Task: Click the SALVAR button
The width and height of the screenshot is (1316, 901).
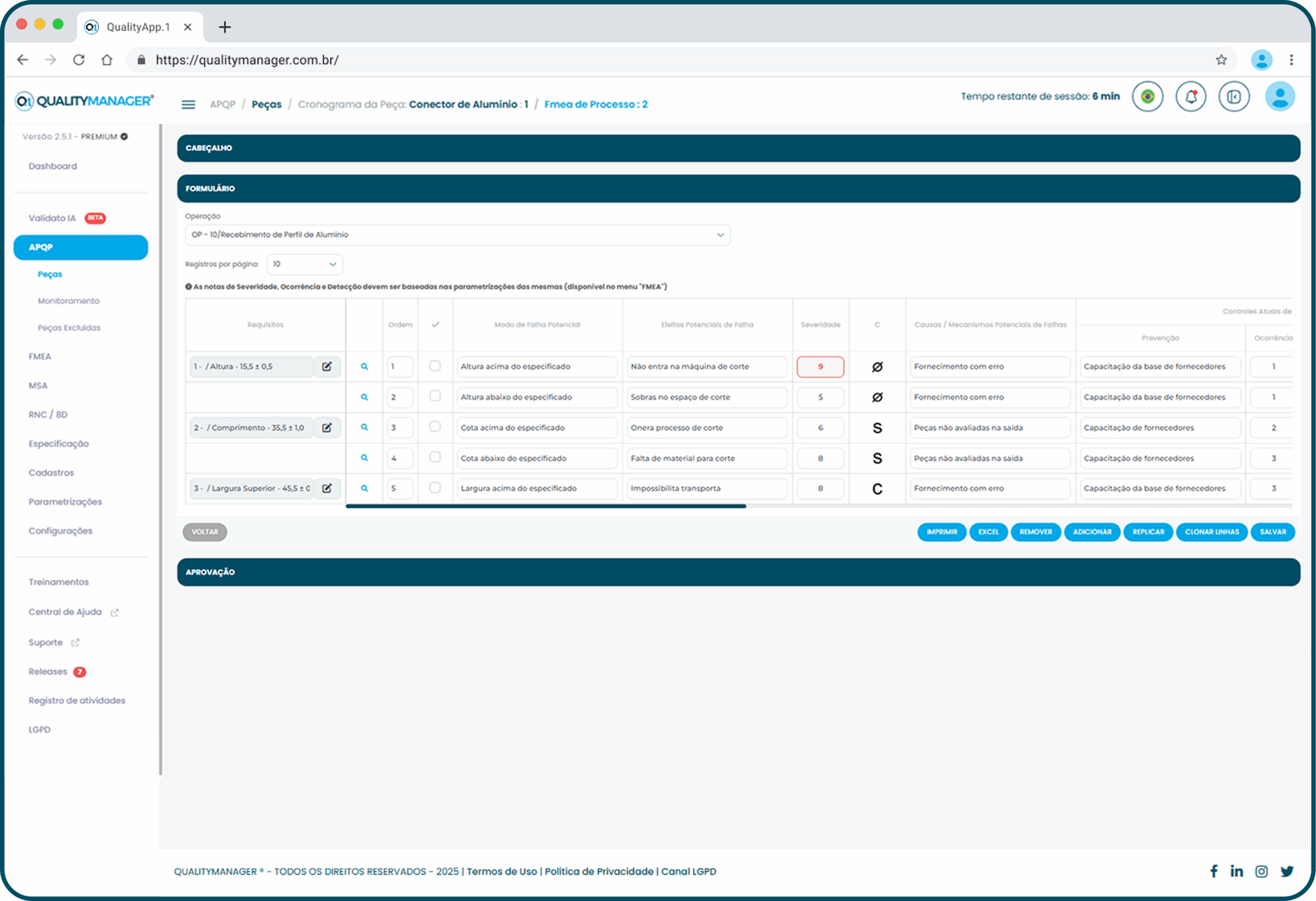Action: (x=1272, y=532)
